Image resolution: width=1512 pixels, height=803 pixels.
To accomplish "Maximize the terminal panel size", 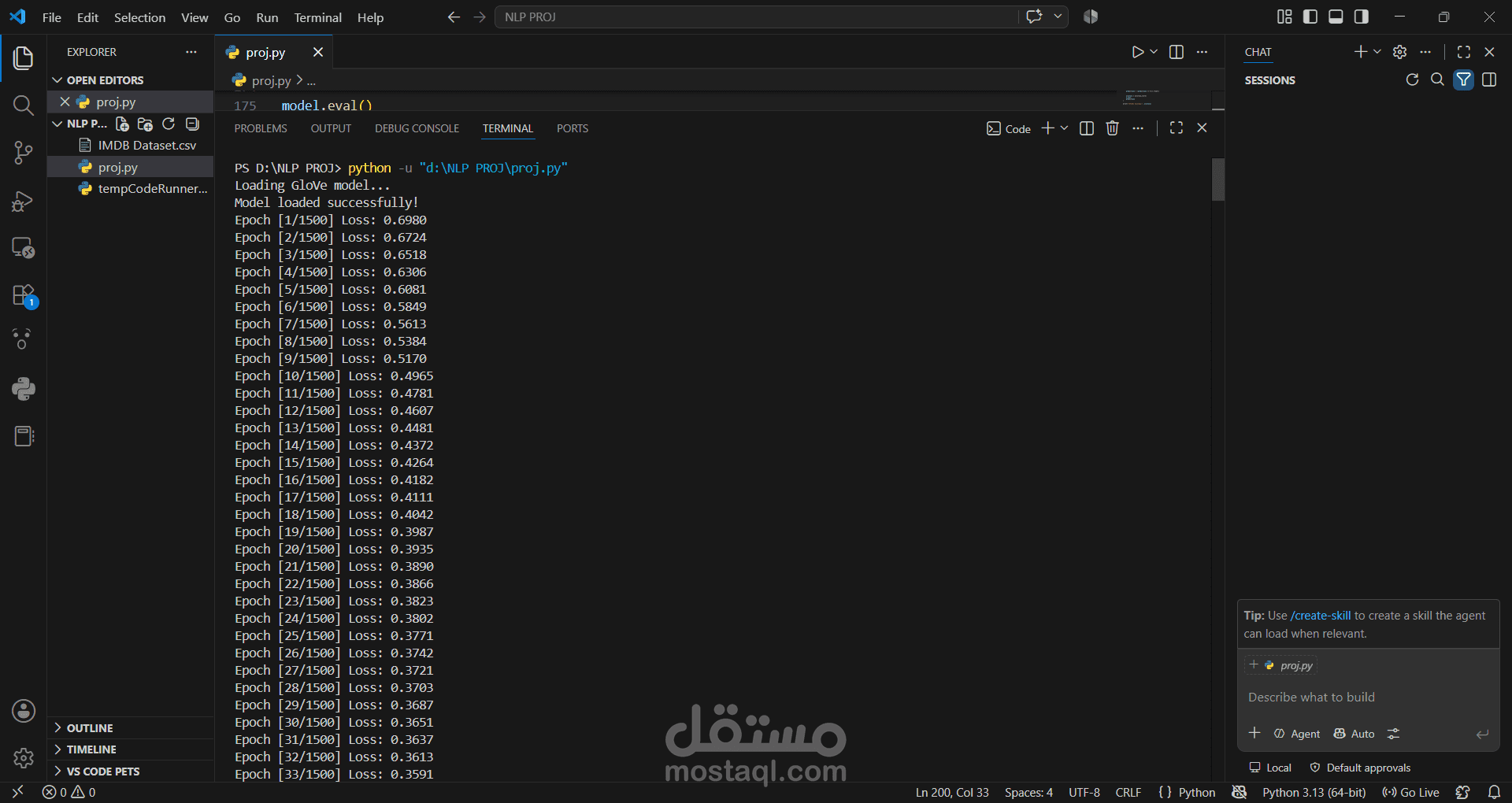I will pyautogui.click(x=1177, y=128).
